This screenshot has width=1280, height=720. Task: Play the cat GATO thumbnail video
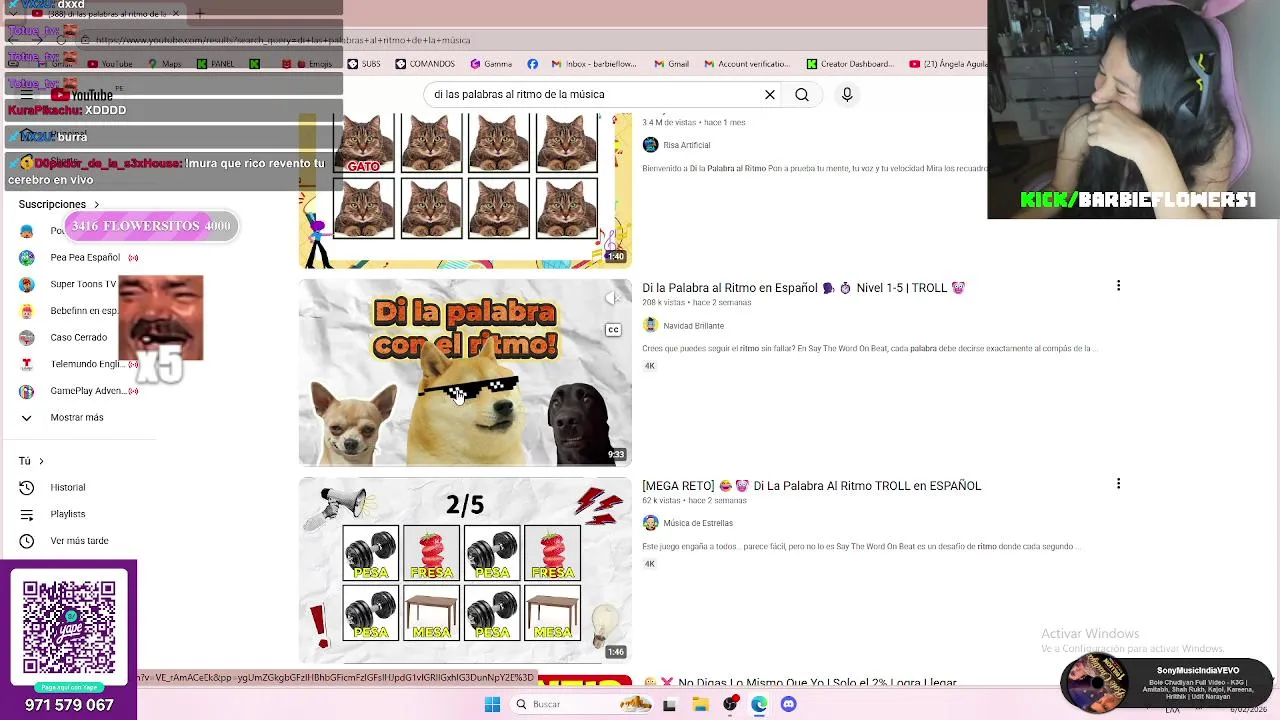coord(465,190)
